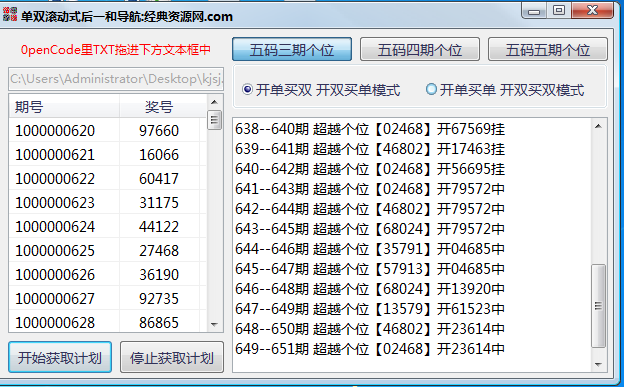Viewport: 624px width, 387px height.
Task: Select row 1000000625
Action: coord(107,250)
